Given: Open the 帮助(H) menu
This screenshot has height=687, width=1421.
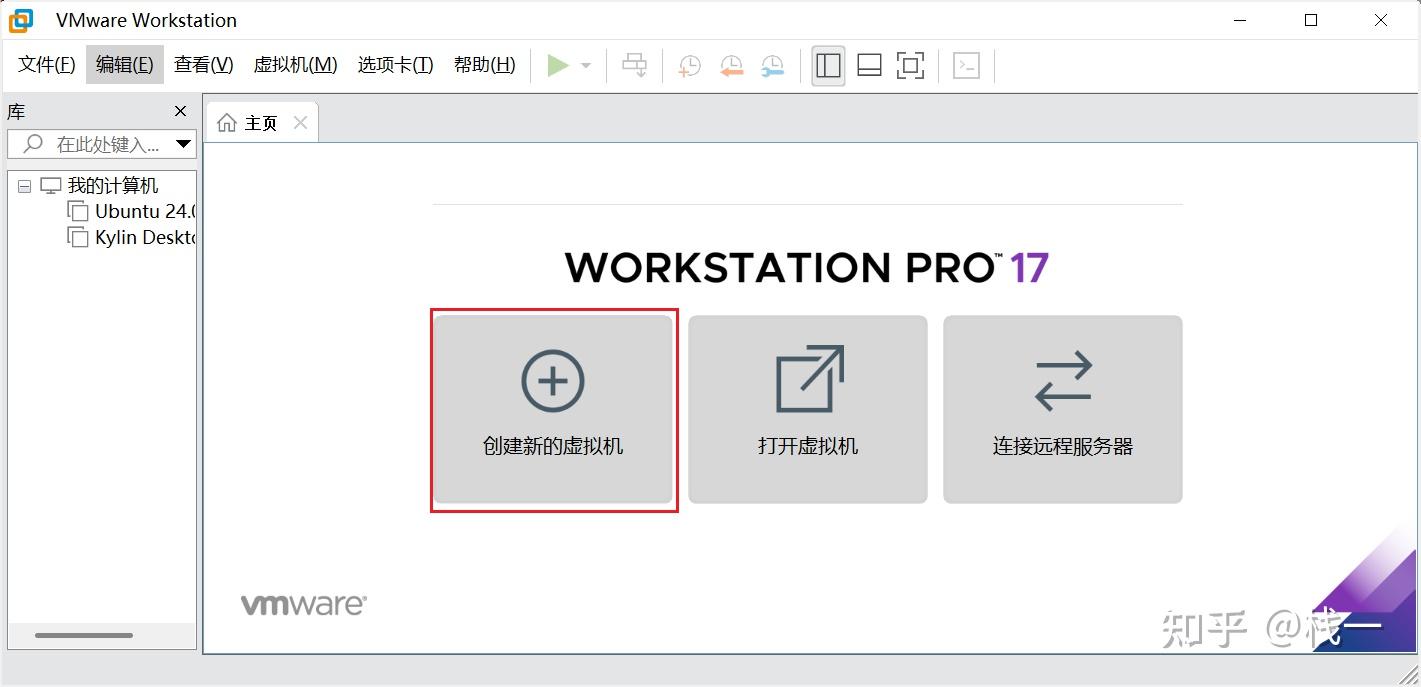Looking at the screenshot, I should click(x=485, y=65).
